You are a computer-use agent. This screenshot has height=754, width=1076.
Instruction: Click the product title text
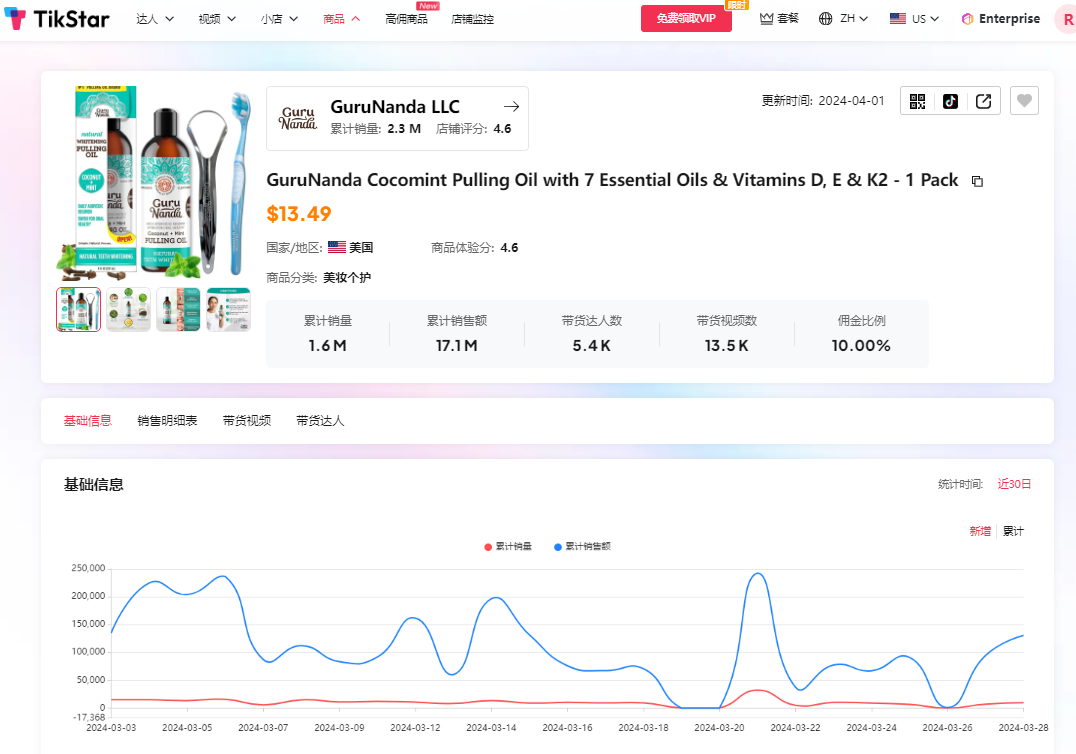pyautogui.click(x=612, y=180)
